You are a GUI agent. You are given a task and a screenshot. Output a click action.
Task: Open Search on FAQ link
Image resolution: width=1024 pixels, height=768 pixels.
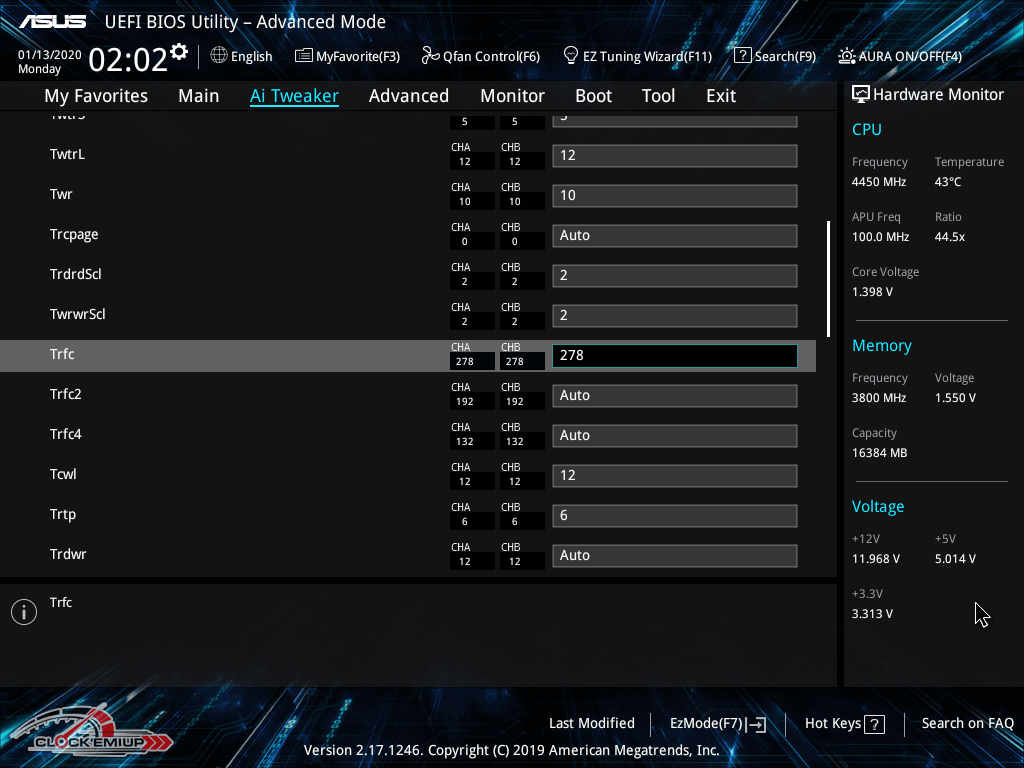tap(967, 723)
